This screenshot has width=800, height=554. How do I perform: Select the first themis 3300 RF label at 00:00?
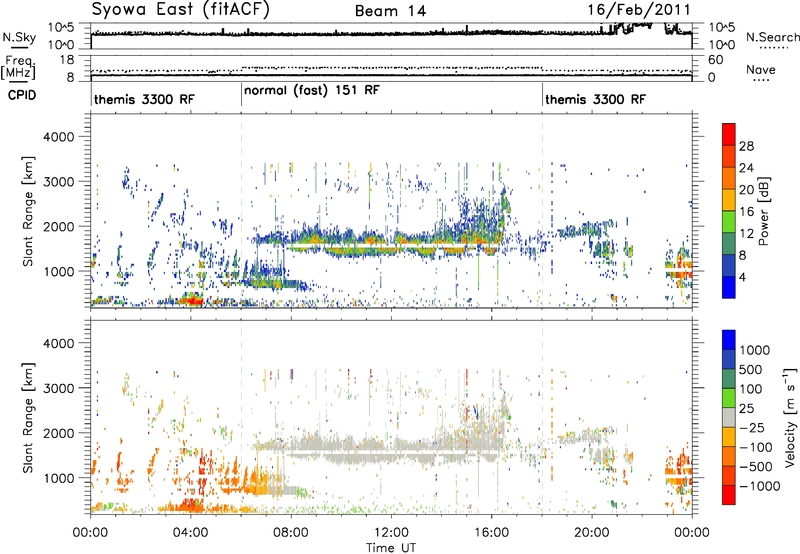[144, 99]
